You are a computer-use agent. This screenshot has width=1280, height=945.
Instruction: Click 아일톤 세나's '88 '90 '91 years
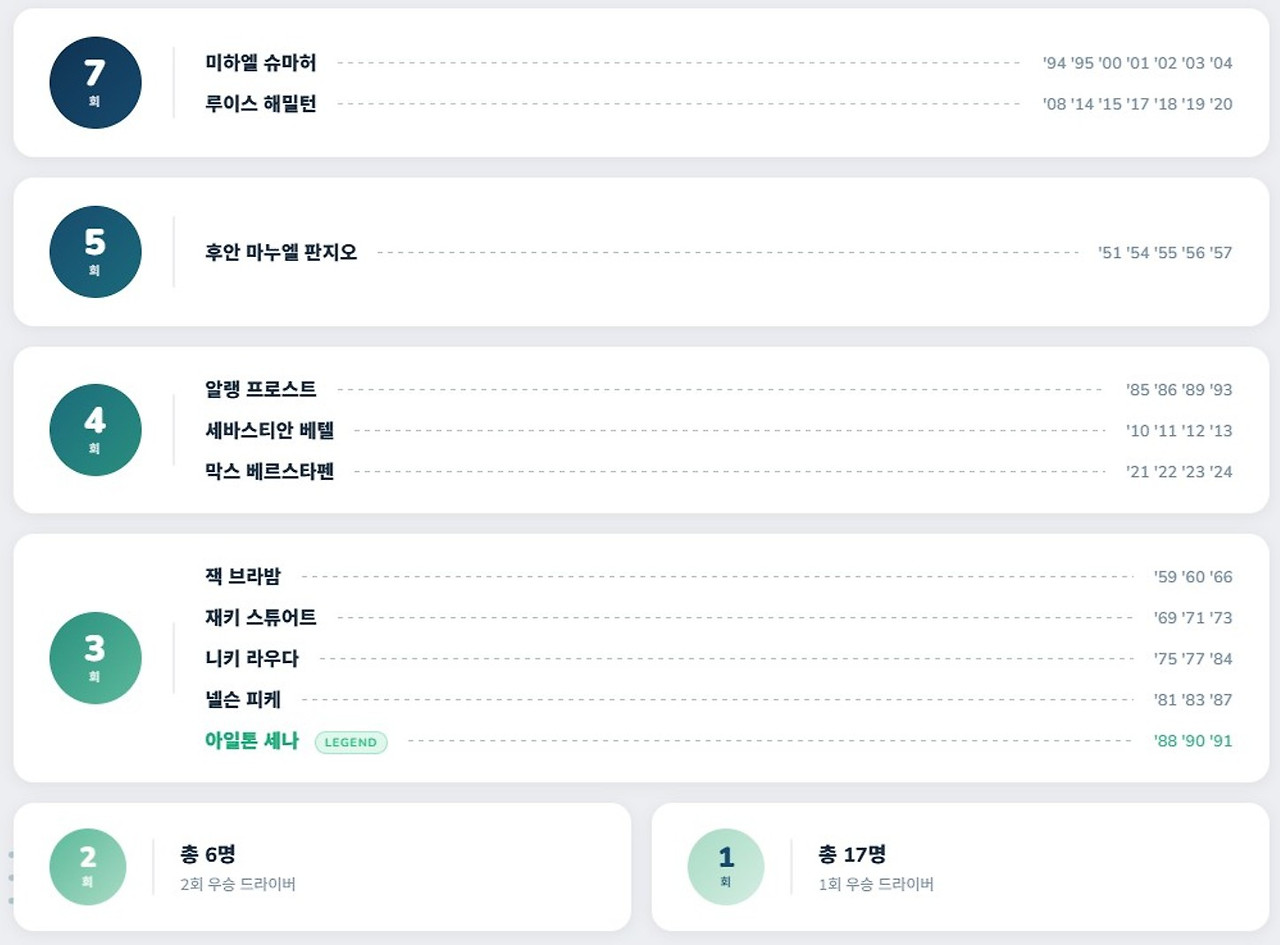(1193, 742)
